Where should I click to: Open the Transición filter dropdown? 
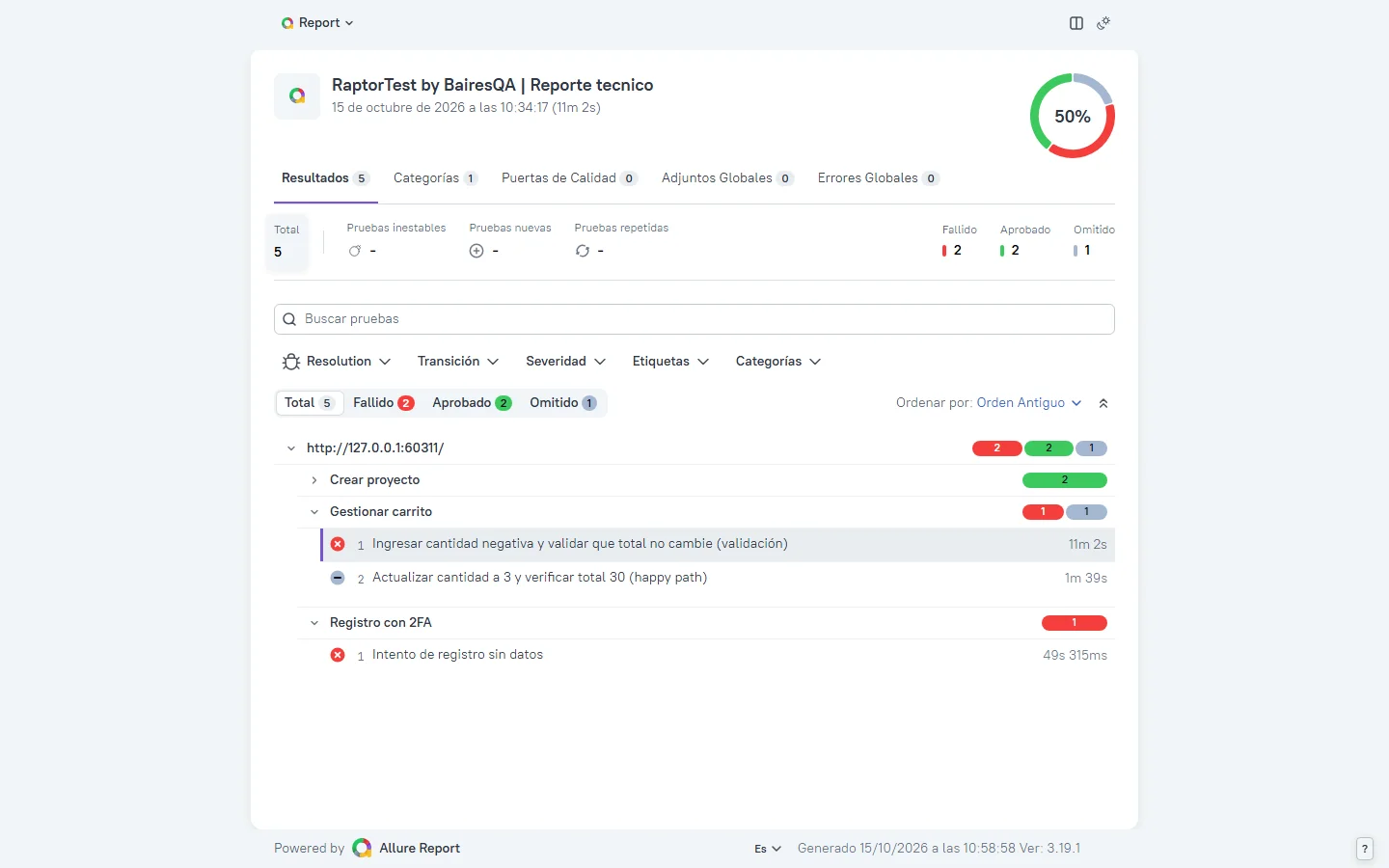coord(458,362)
